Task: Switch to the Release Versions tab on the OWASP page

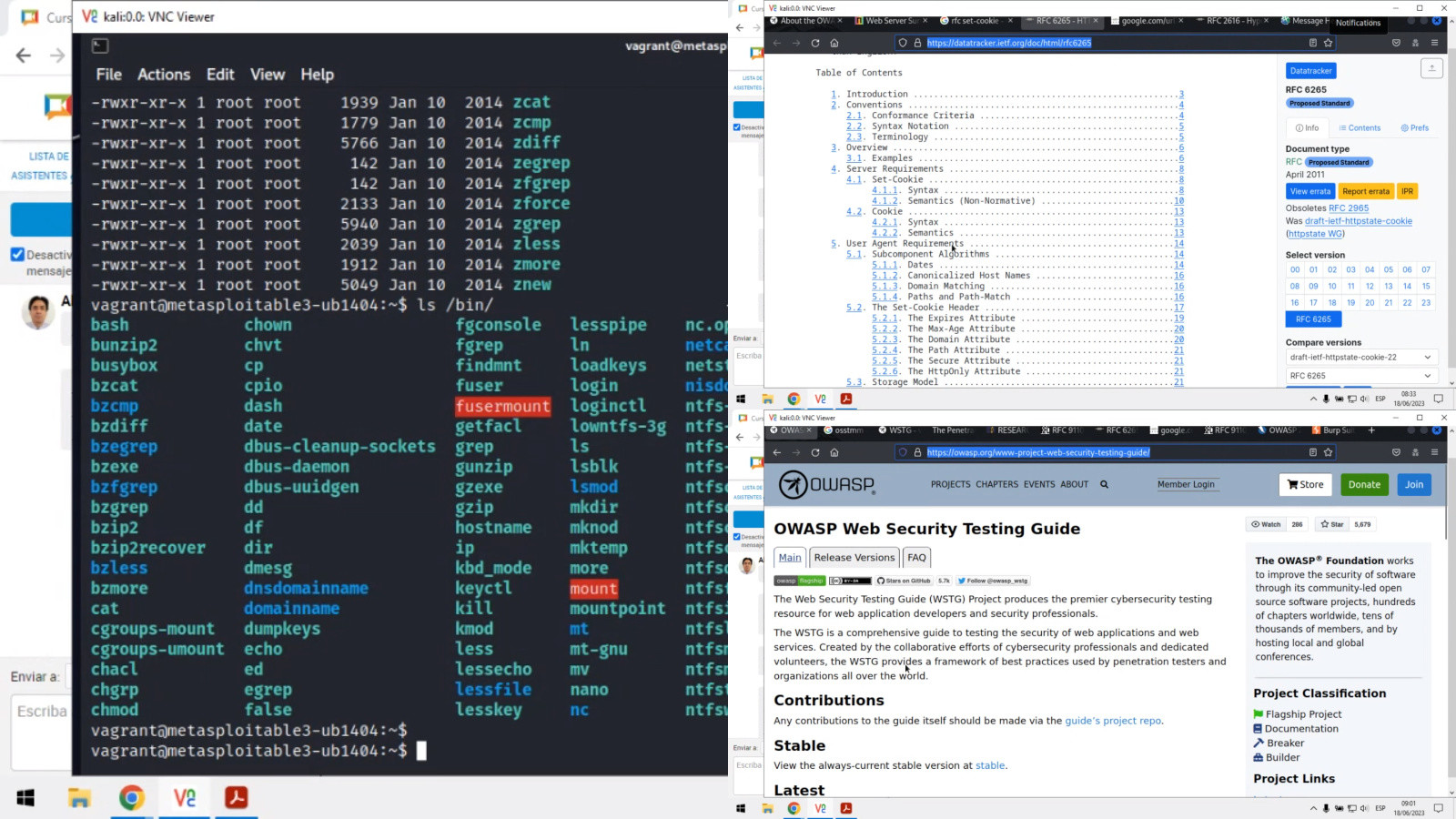Action: pos(854,558)
